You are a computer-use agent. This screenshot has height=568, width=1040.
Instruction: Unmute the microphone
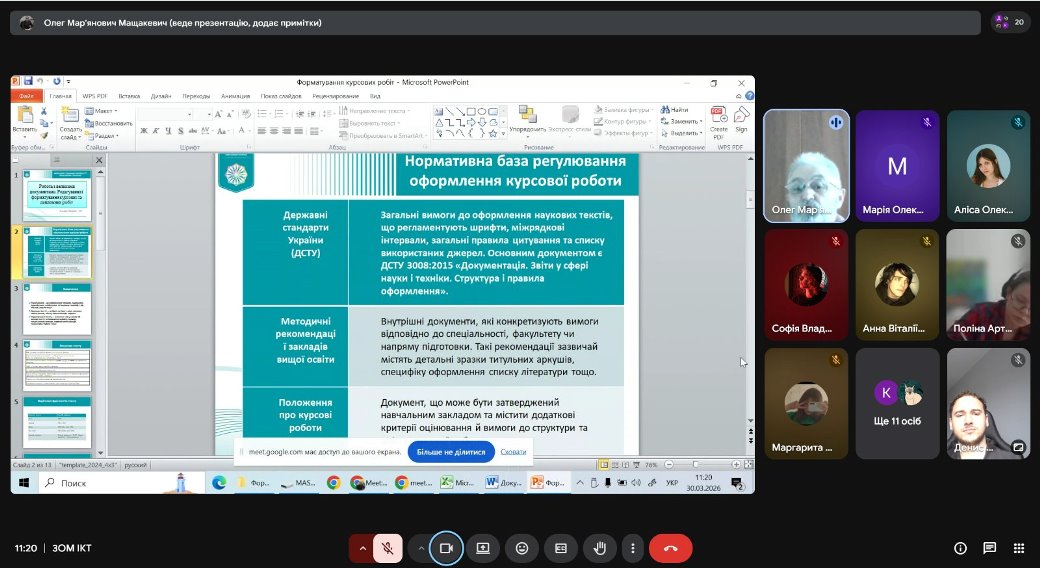(x=387, y=548)
